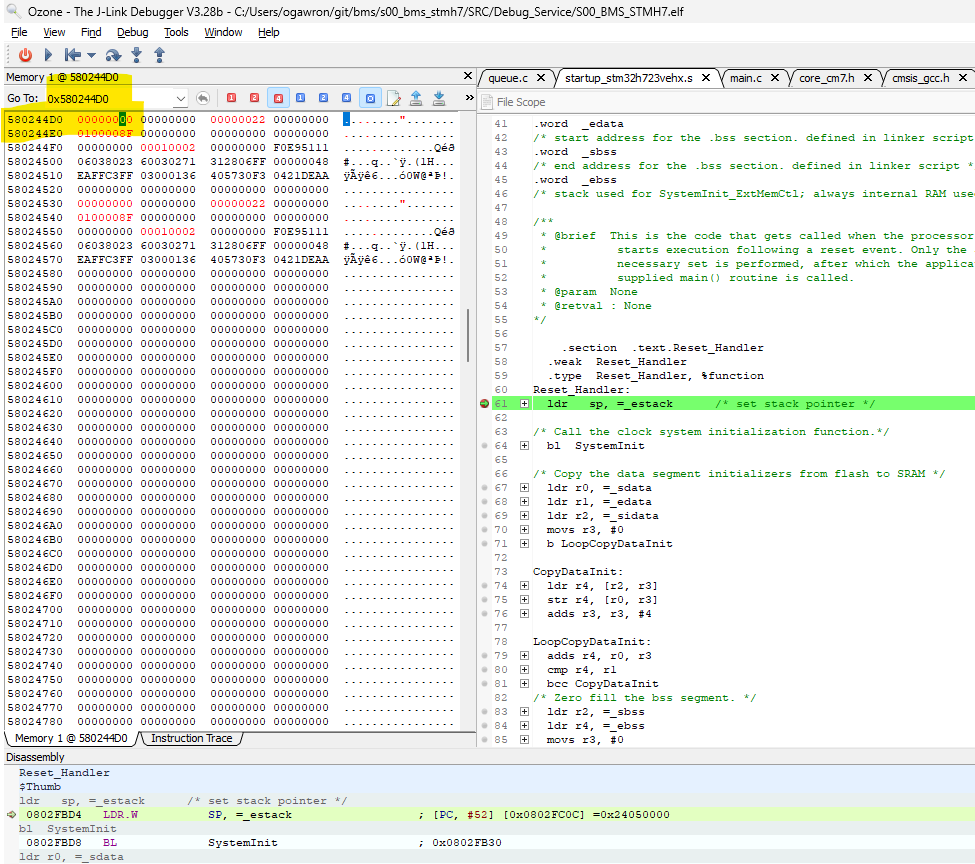
Task: Toggle the blue auto-width memory option
Action: 370,98
